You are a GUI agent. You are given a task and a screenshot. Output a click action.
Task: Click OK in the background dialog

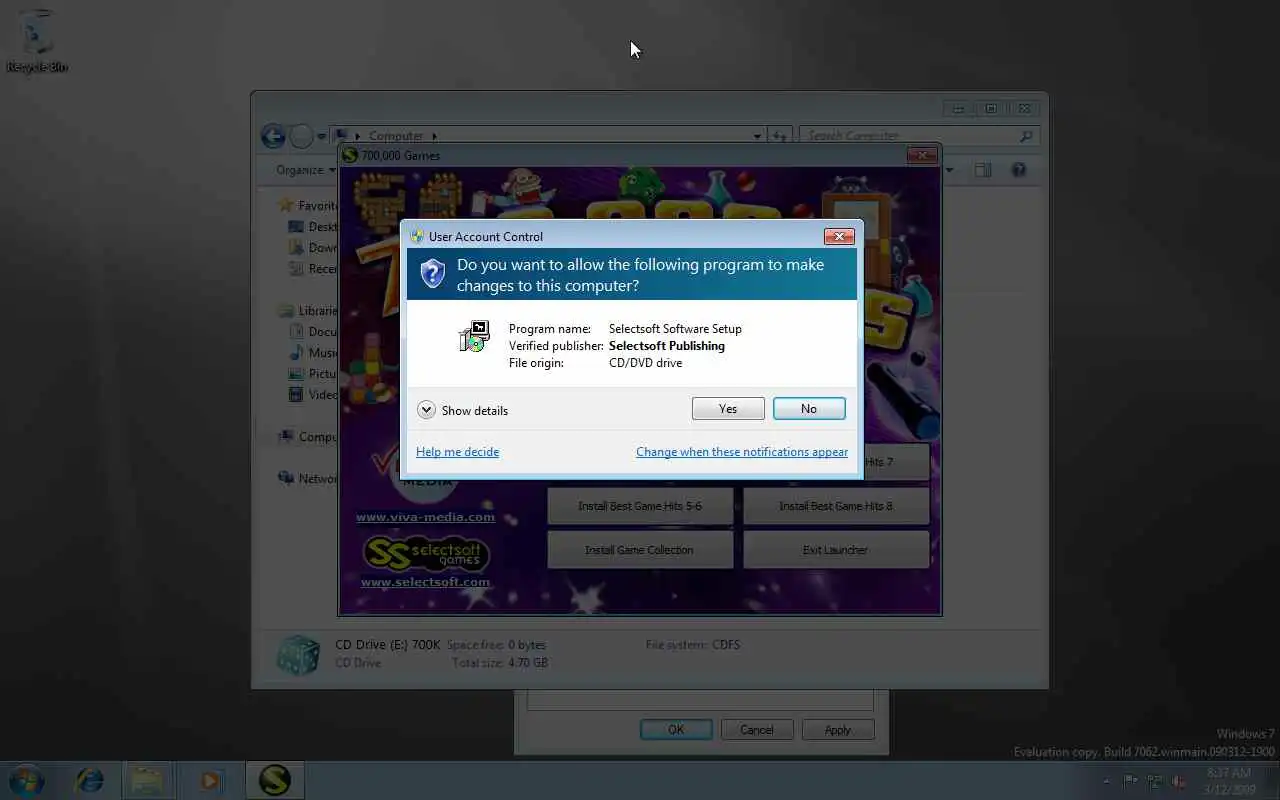point(676,730)
